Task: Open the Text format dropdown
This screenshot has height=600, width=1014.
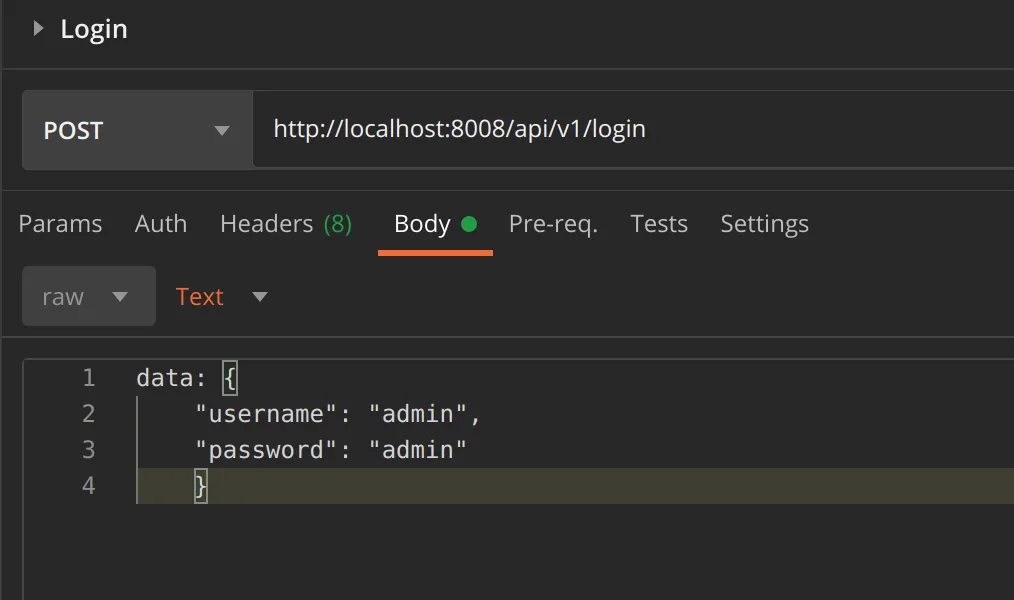Action: click(x=222, y=297)
